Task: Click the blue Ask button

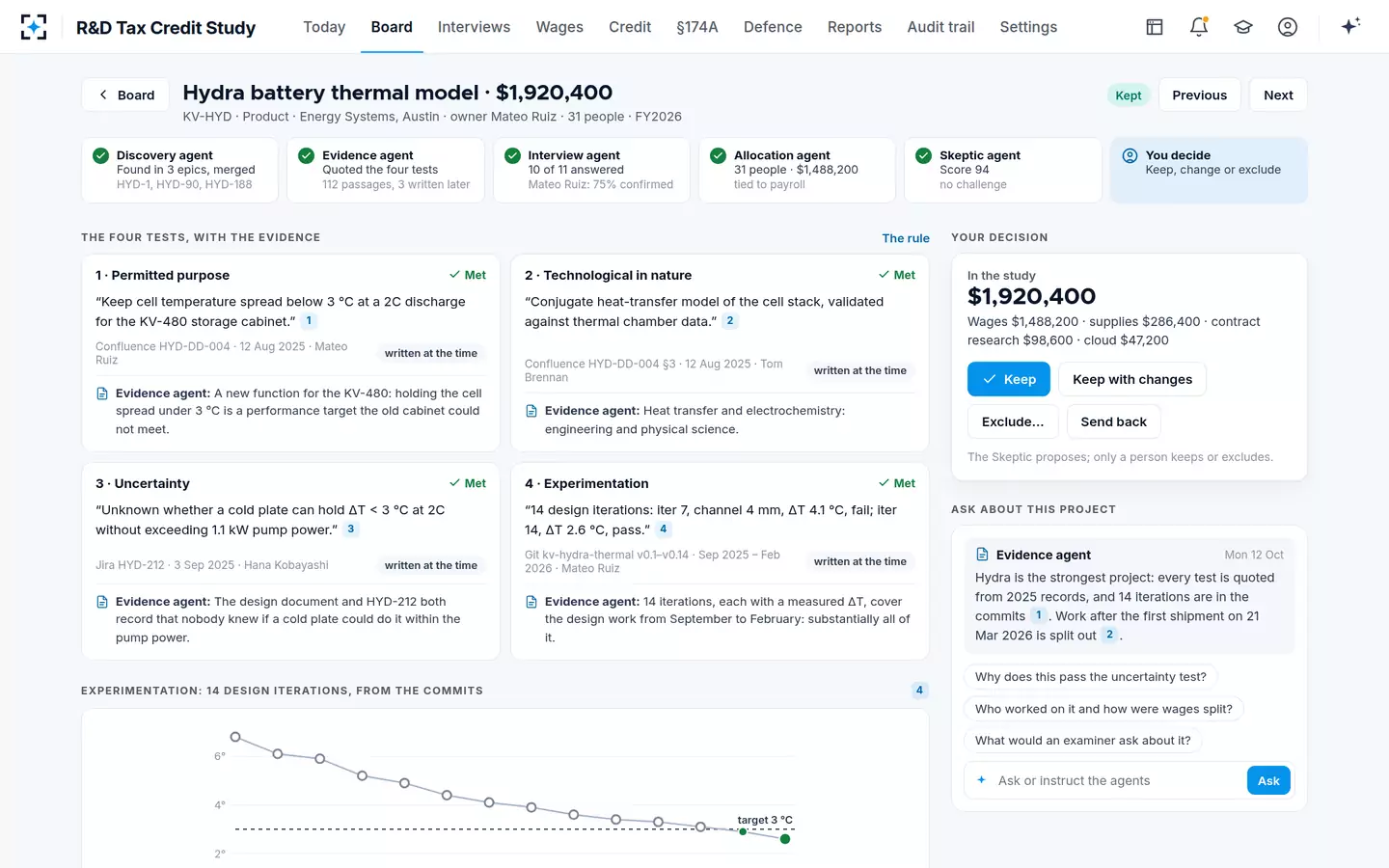Action: pyautogui.click(x=1268, y=780)
